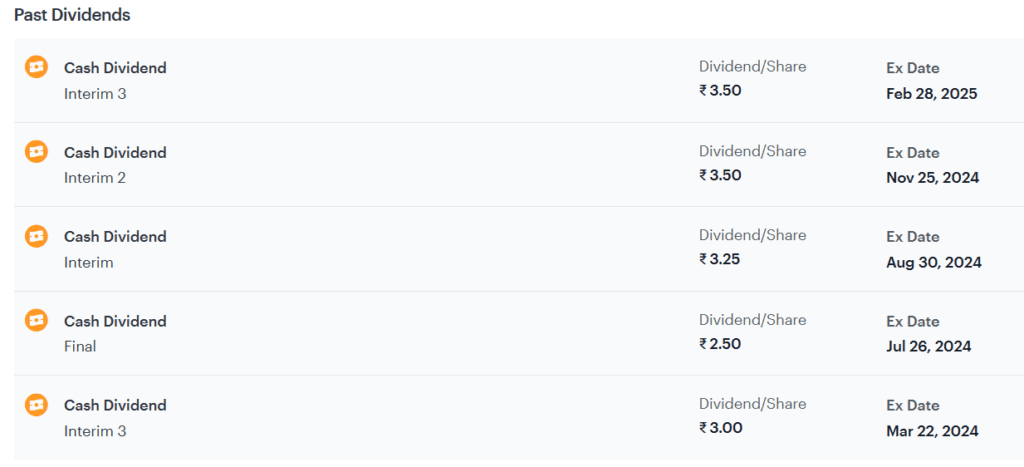This screenshot has height=467, width=1024.
Task: Click the Interim label in Aug 2024 row
Action: coord(88,263)
